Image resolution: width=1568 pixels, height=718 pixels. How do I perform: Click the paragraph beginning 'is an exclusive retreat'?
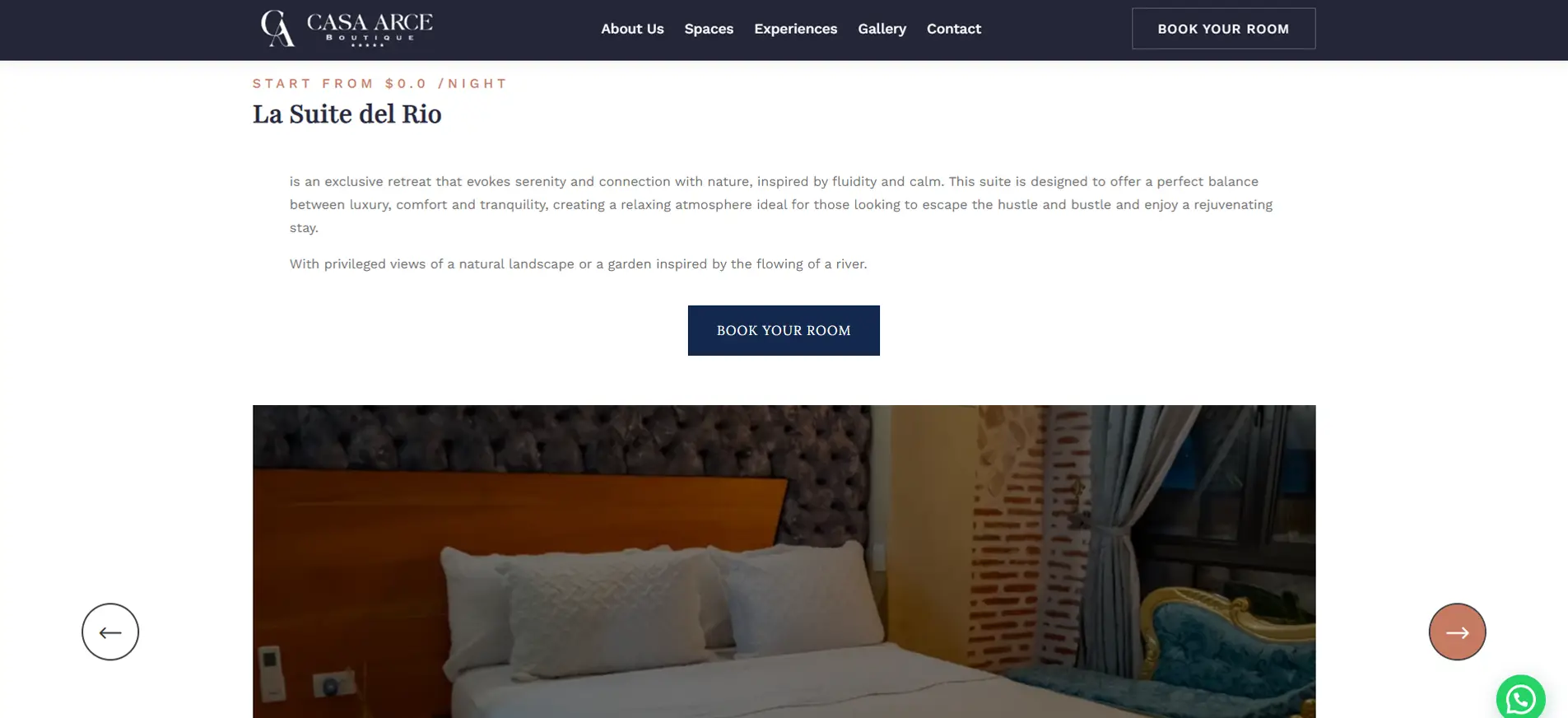[x=781, y=204]
